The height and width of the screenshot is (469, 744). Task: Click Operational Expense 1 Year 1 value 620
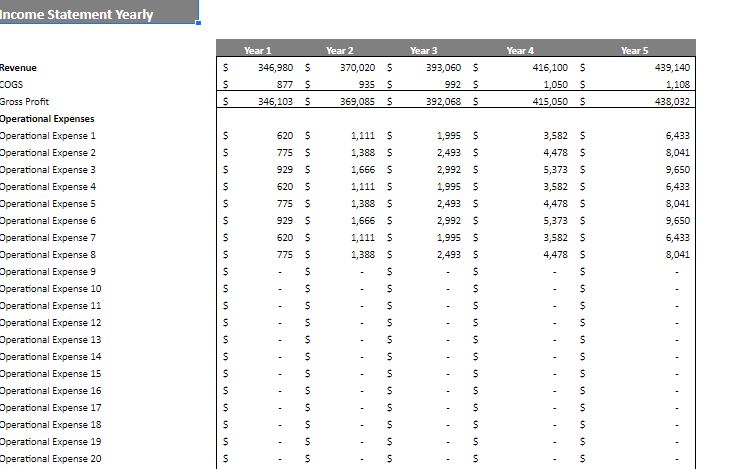[285, 136]
